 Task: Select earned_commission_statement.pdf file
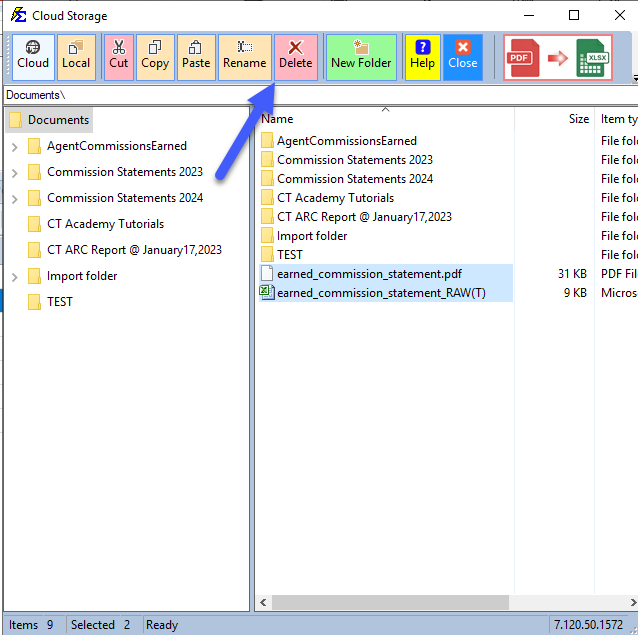point(369,274)
